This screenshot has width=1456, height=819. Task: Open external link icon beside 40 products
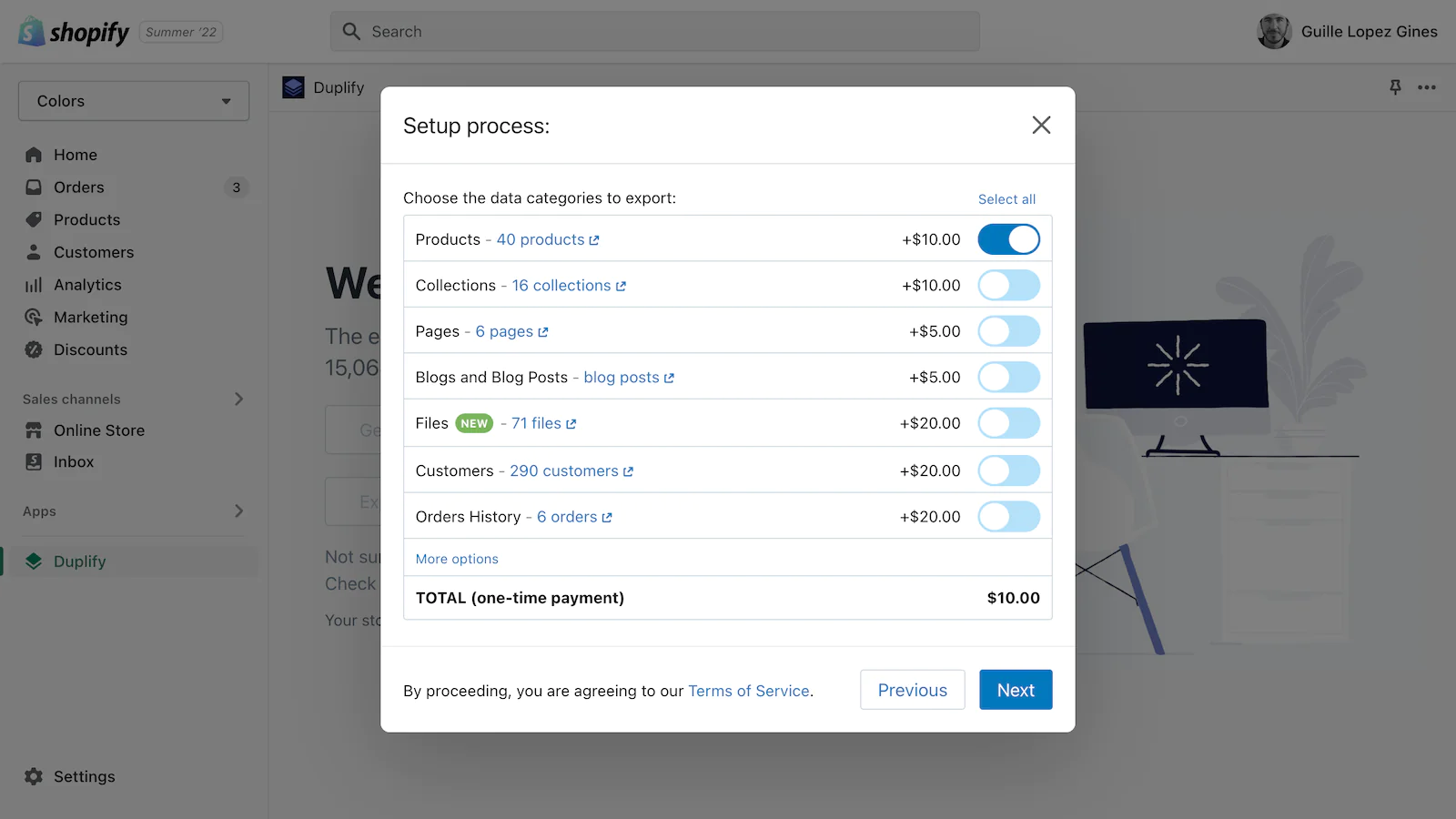tap(594, 240)
